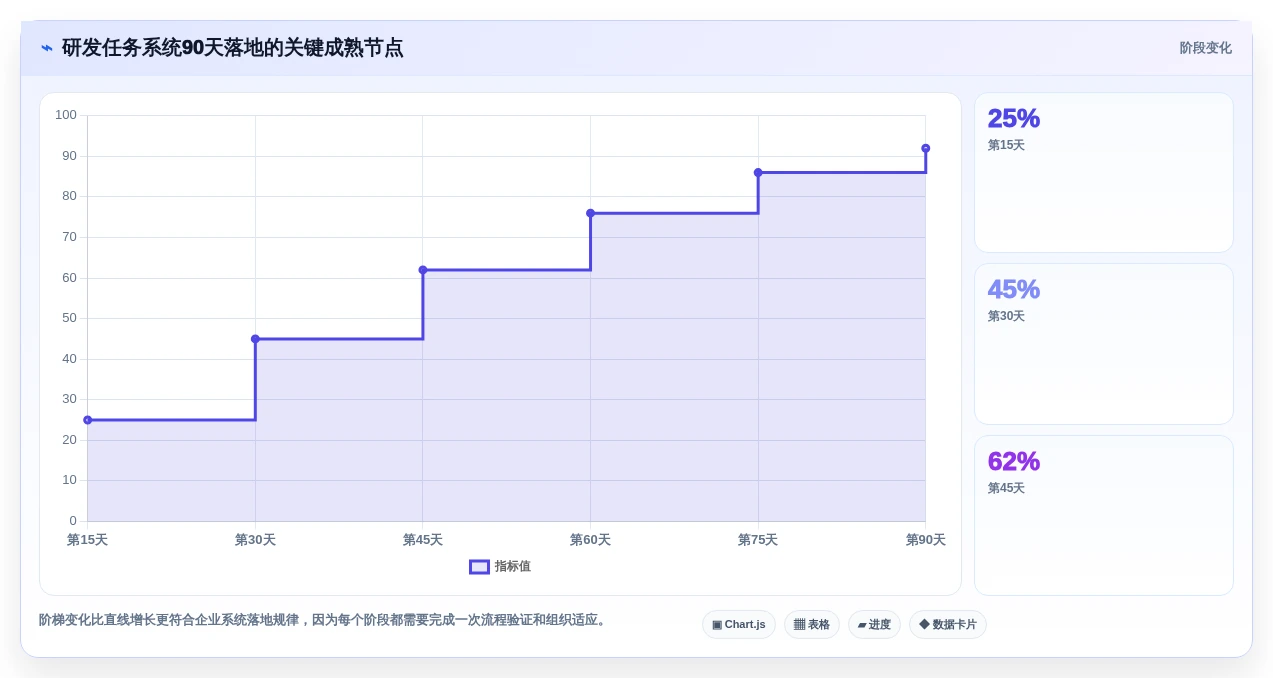Click the data point at 第45天
This screenshot has width=1273, height=678.
click(x=423, y=270)
